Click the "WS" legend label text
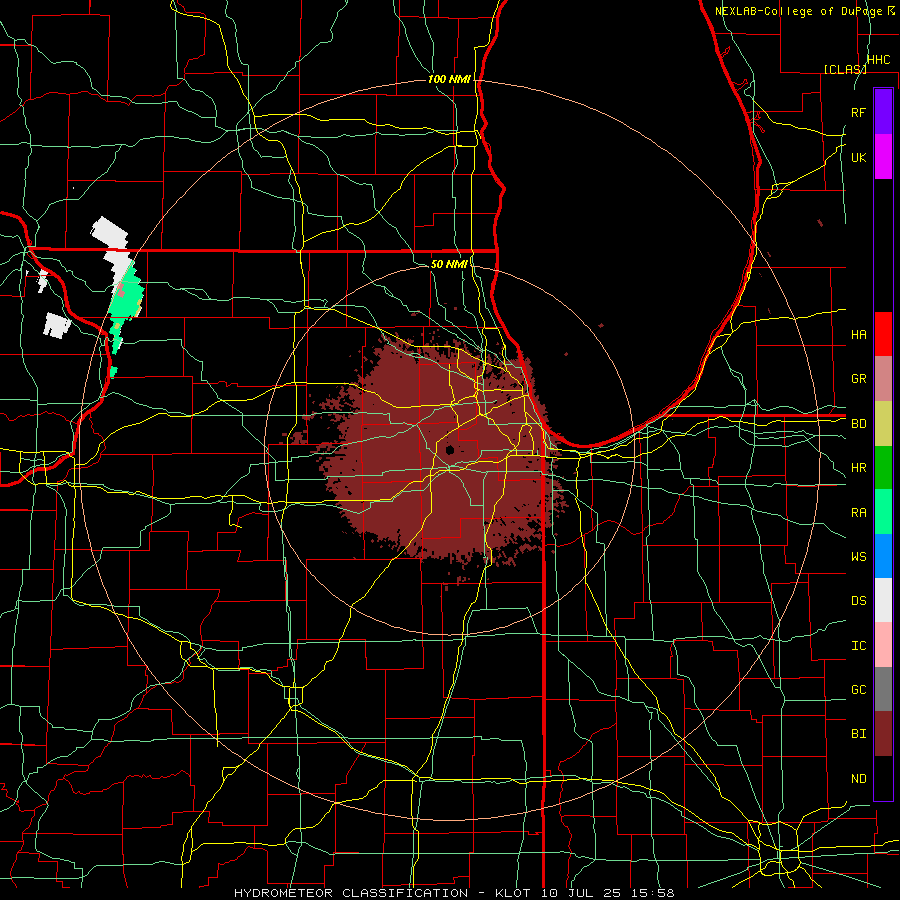900x900 pixels. click(858, 556)
